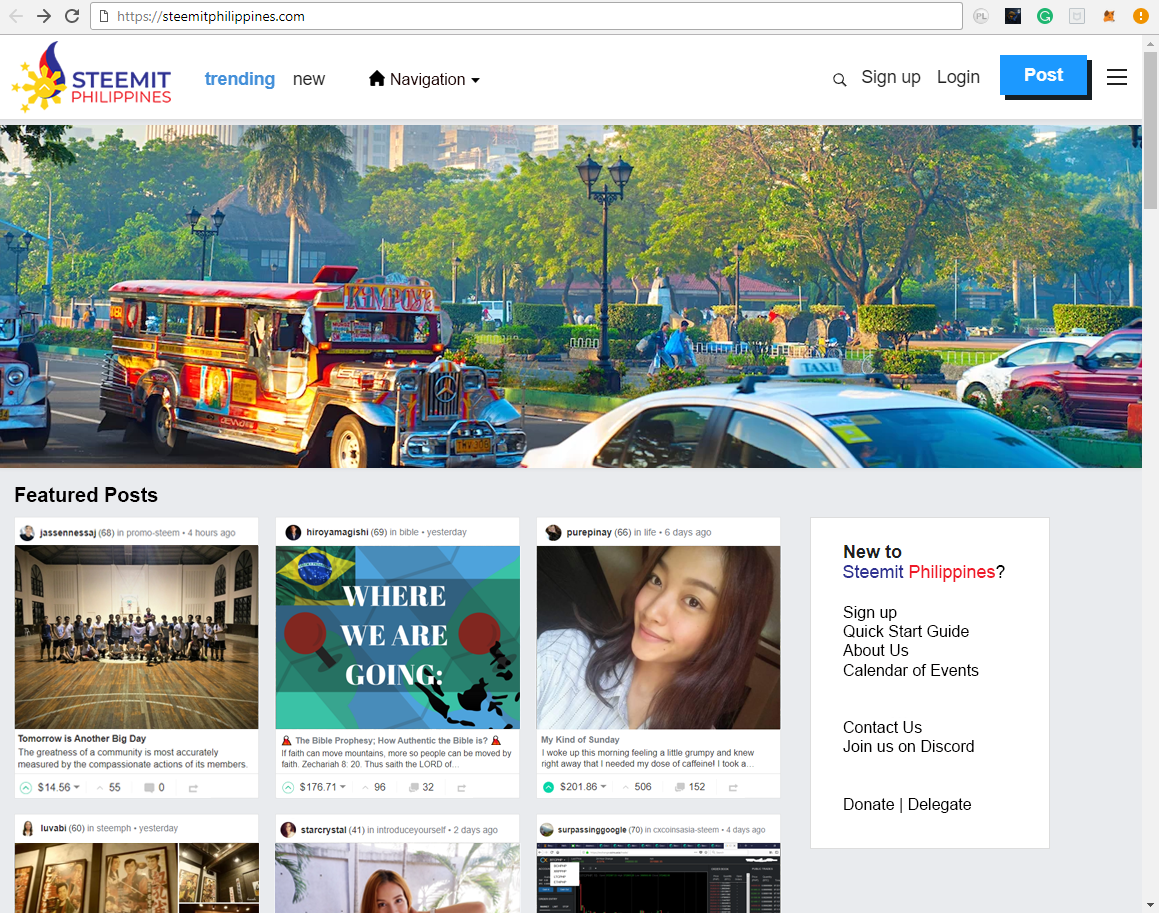Click the dark square extension icon
1159x913 pixels.
[x=1013, y=16]
